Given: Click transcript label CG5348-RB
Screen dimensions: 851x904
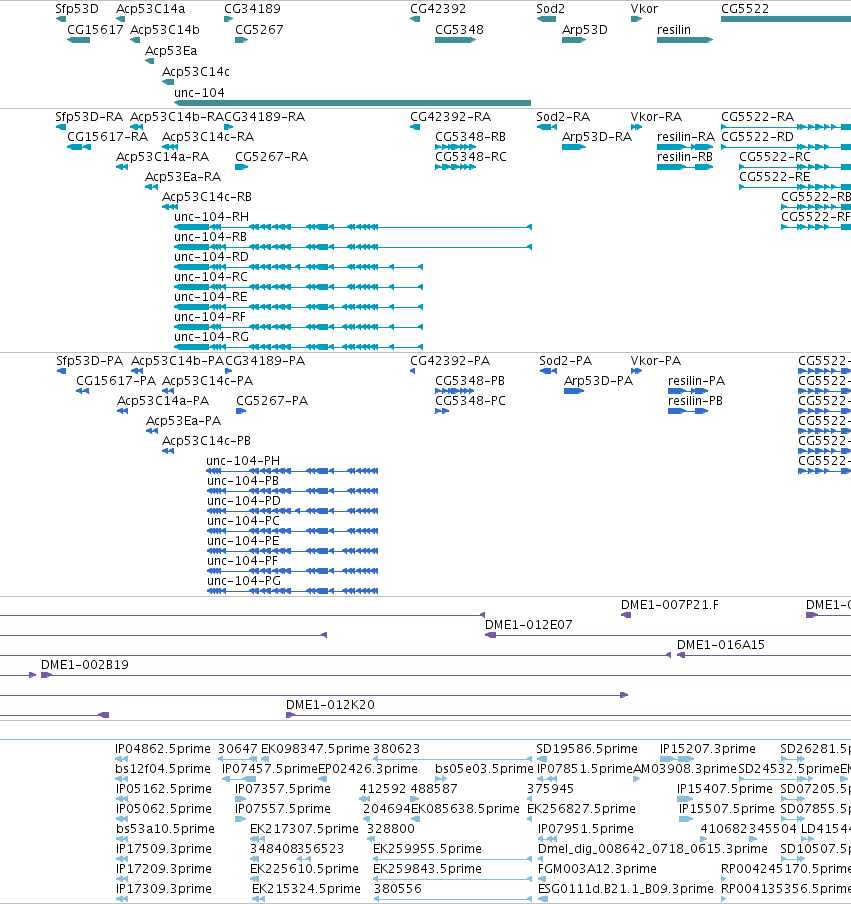Looking at the screenshot, I should click(470, 137).
